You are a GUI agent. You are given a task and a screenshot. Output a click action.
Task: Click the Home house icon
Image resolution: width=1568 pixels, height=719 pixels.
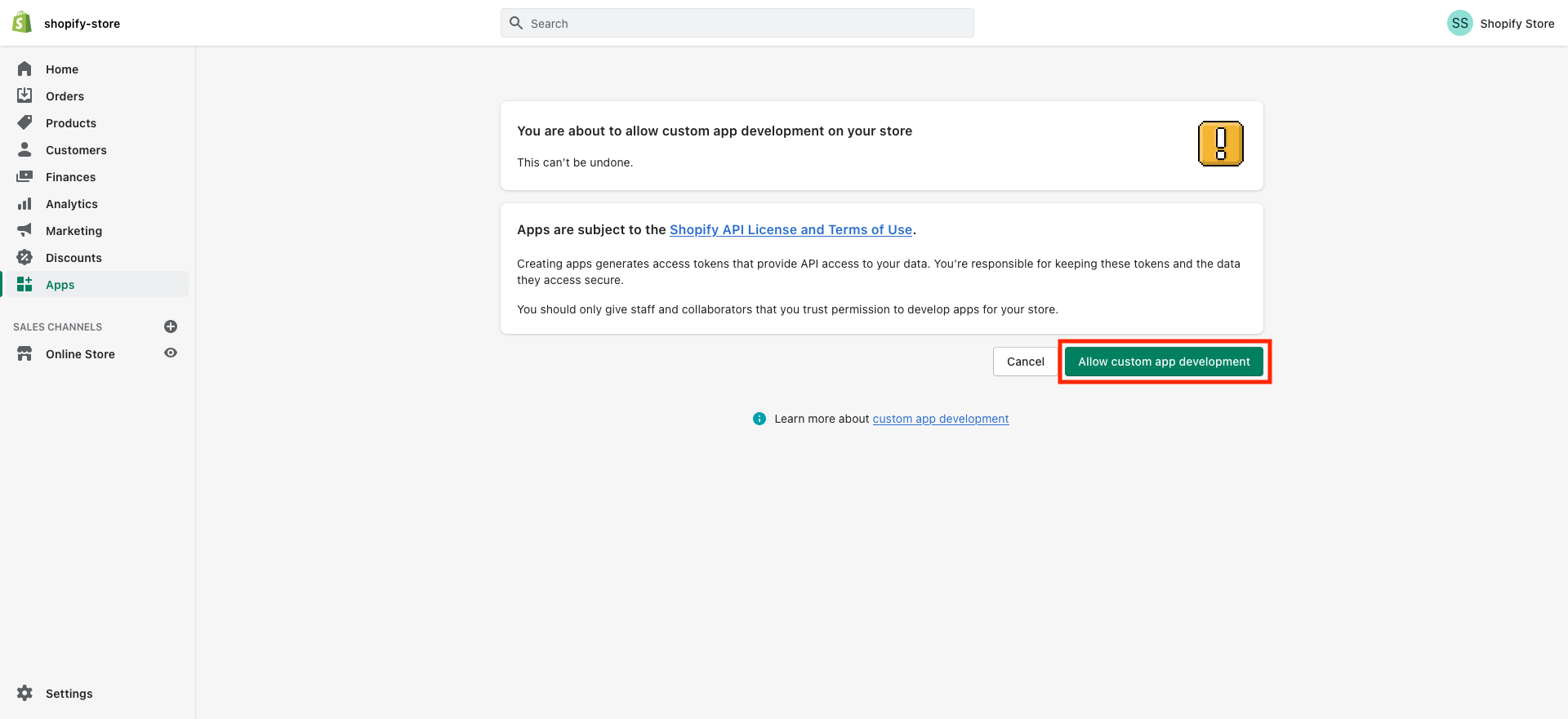pos(24,69)
